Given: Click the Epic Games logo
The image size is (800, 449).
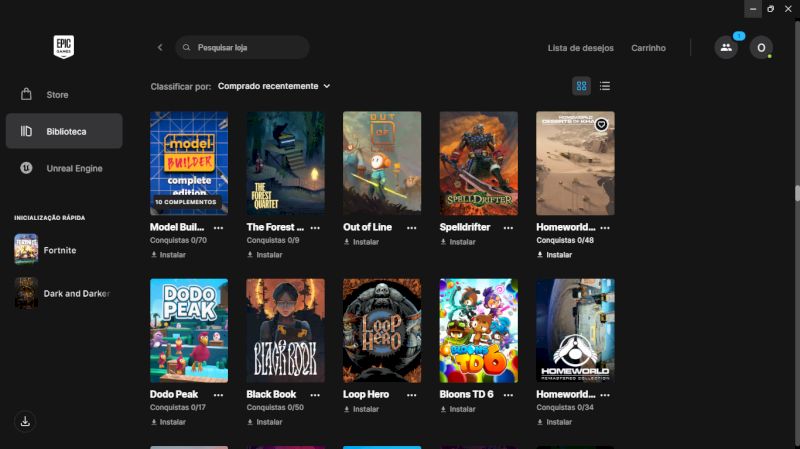Looking at the screenshot, I should pyautogui.click(x=65, y=47).
